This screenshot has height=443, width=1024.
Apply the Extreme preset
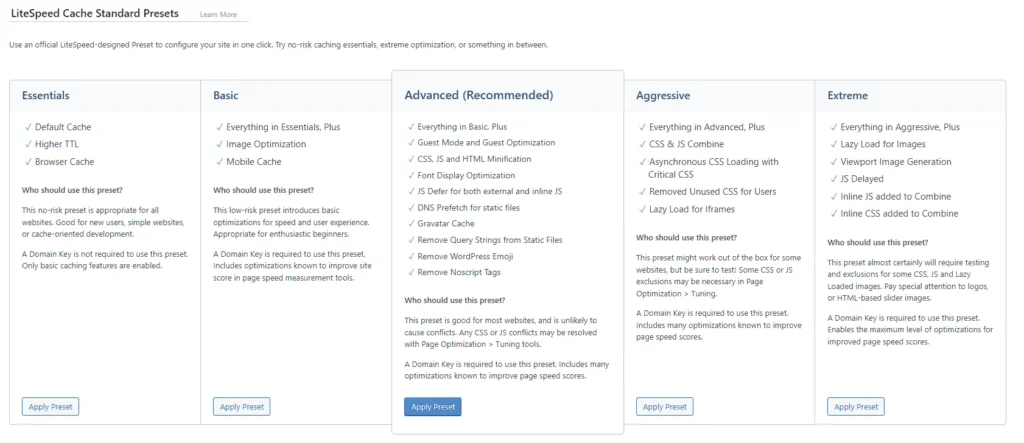(856, 406)
